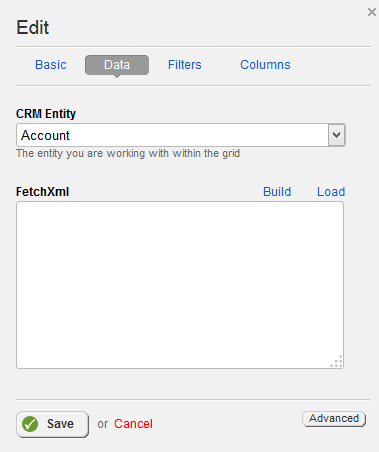Click the FetchXml field label
Screen dimensions: 379x452
coord(43,192)
